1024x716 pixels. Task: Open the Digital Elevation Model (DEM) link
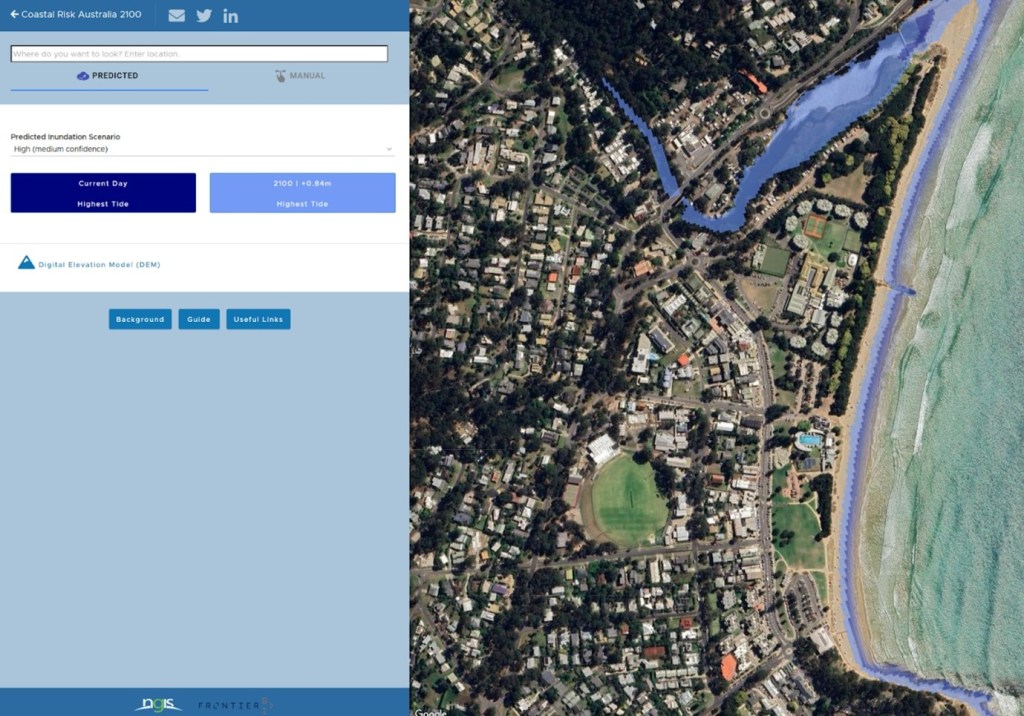99,265
